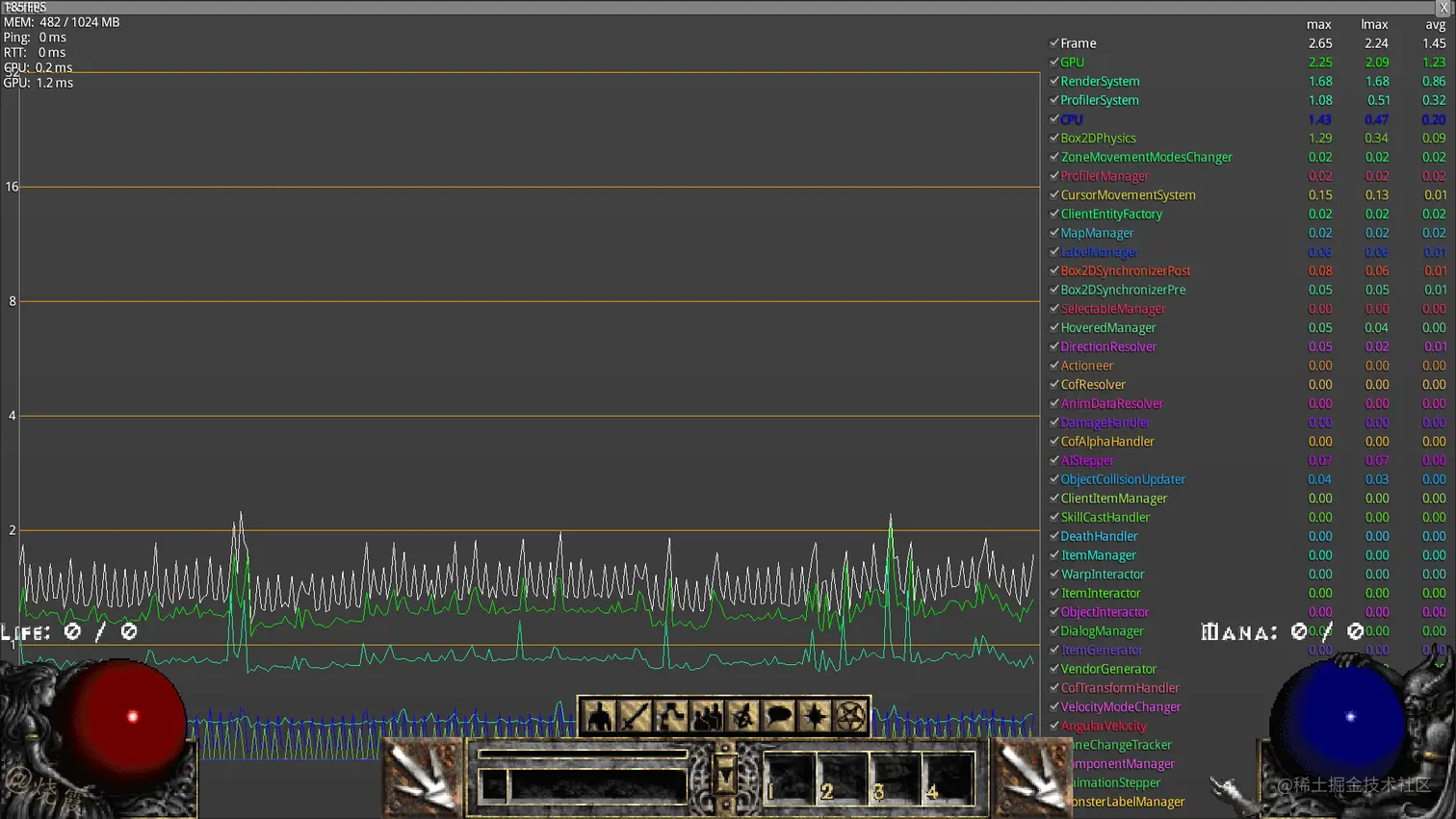
Task: Toggle the Box2DSynchronizerPre checkbox
Action: [x=1054, y=290]
